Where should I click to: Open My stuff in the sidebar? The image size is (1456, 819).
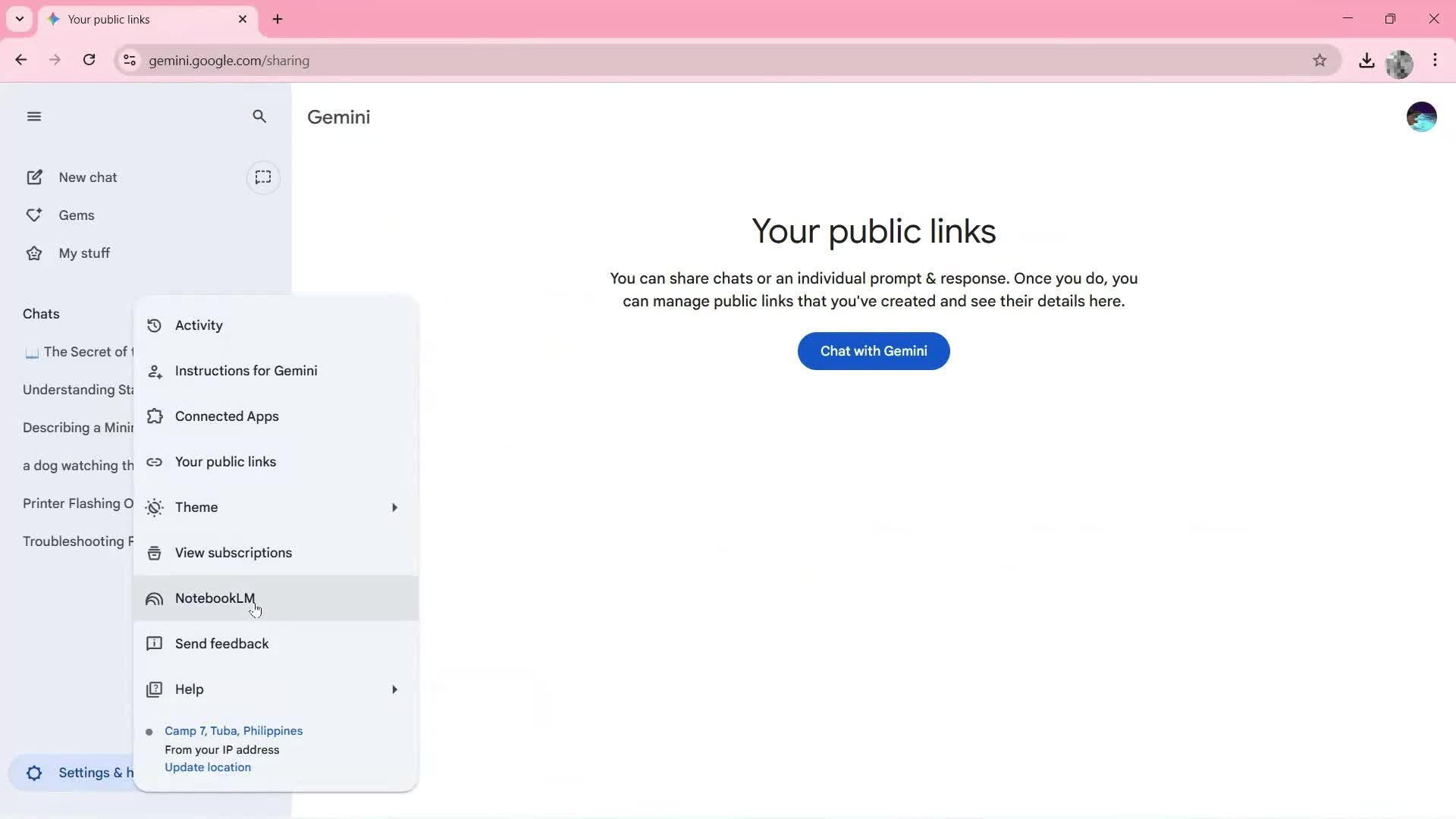point(84,253)
